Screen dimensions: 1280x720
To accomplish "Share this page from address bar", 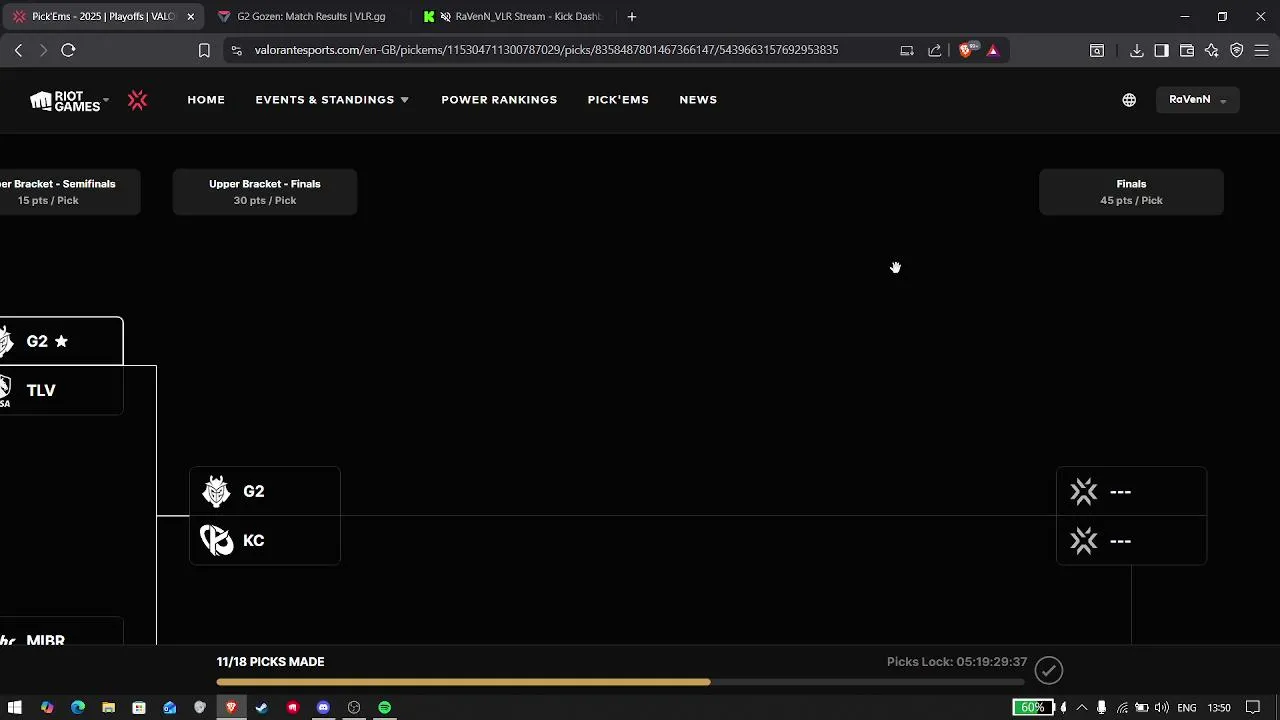I will coord(935,50).
